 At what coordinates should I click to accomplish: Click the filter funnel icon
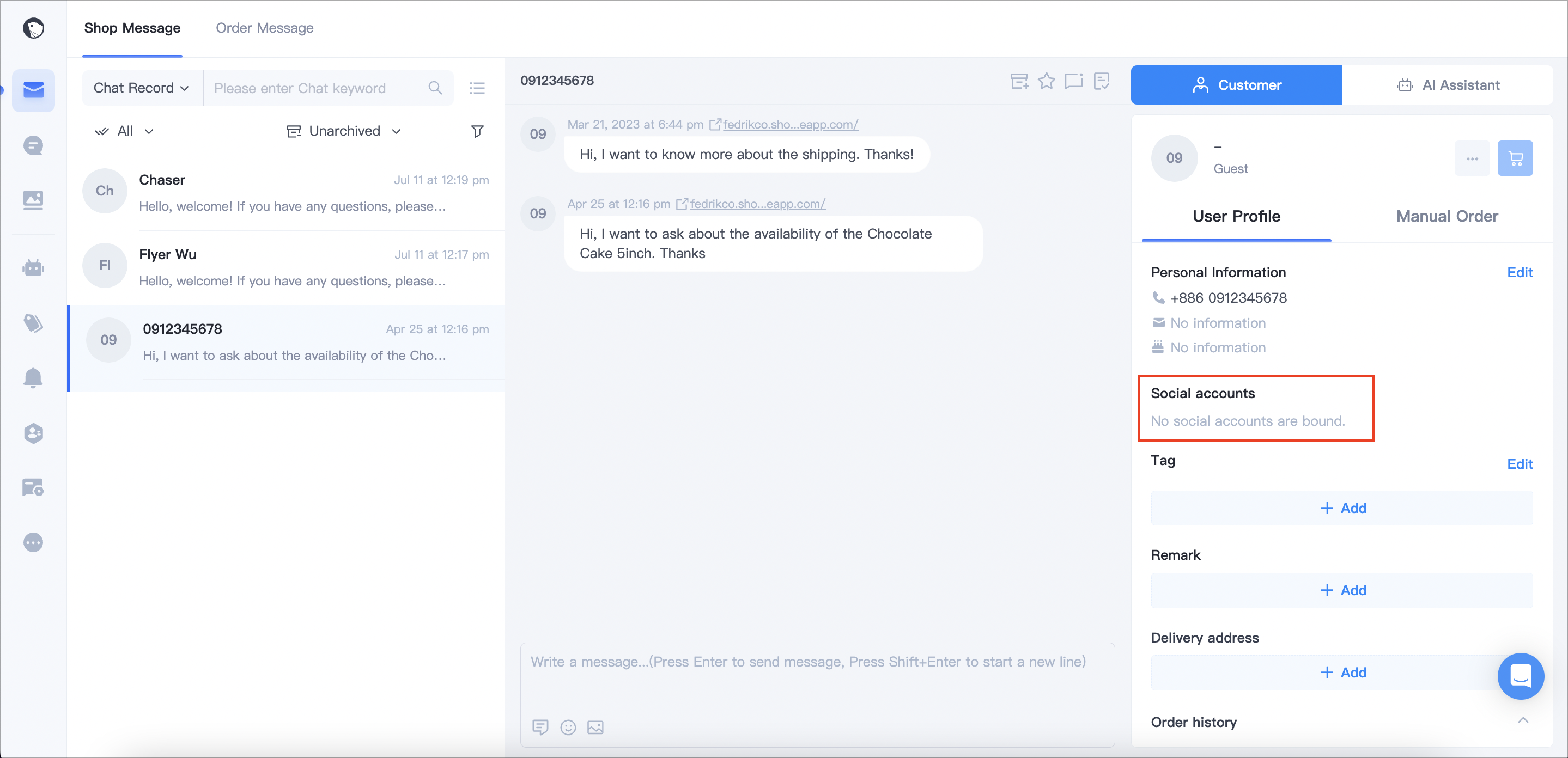click(477, 131)
